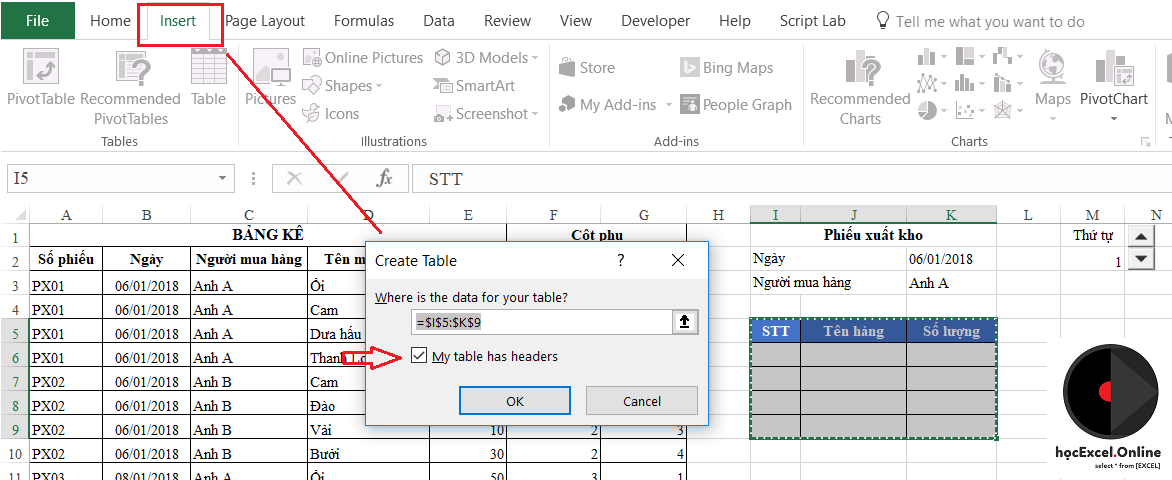The height and width of the screenshot is (480, 1172).
Task: Switch to the Formulas tab
Action: pos(363,21)
